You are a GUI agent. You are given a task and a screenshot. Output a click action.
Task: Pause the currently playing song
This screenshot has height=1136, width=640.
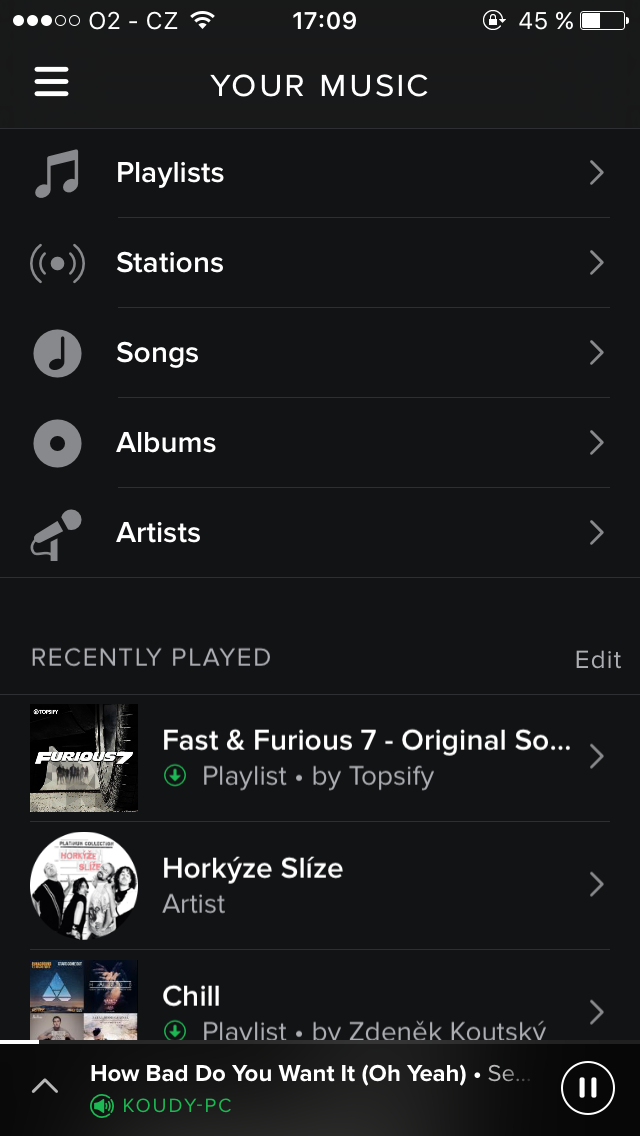click(588, 1087)
